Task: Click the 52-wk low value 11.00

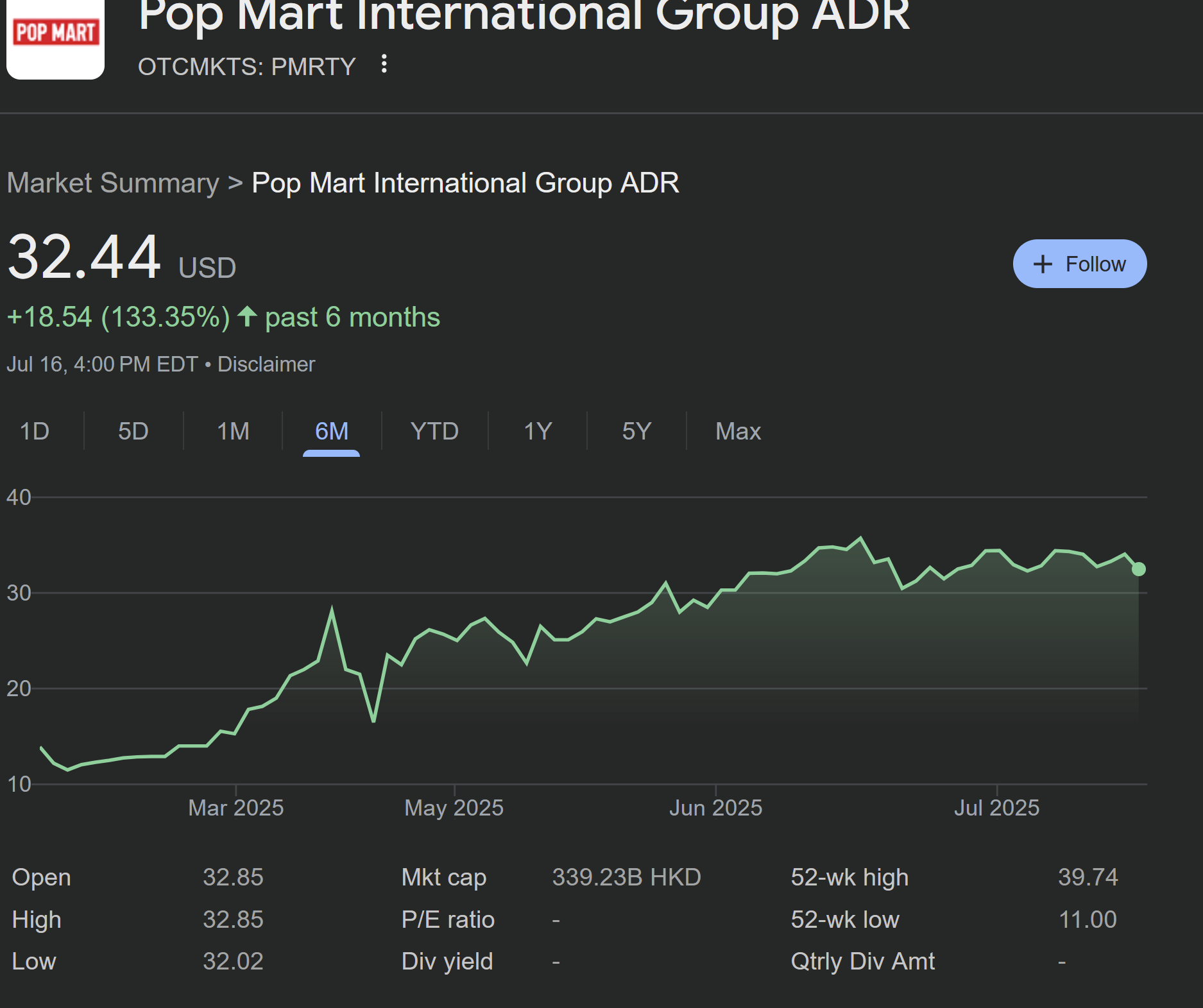Action: (1088, 919)
